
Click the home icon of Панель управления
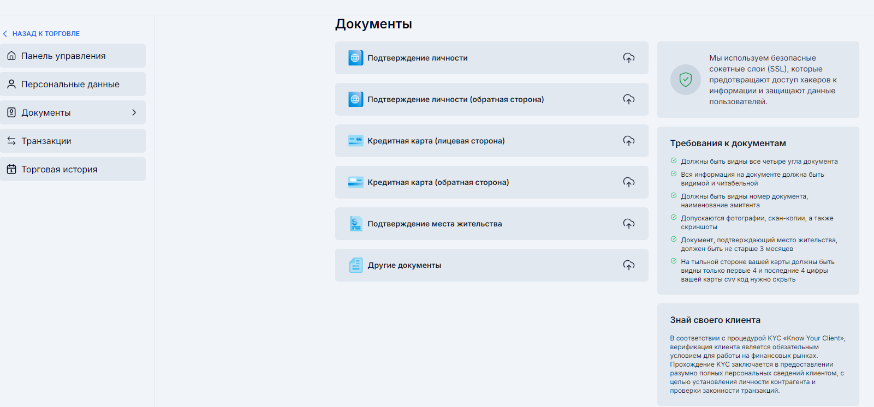click(x=11, y=56)
